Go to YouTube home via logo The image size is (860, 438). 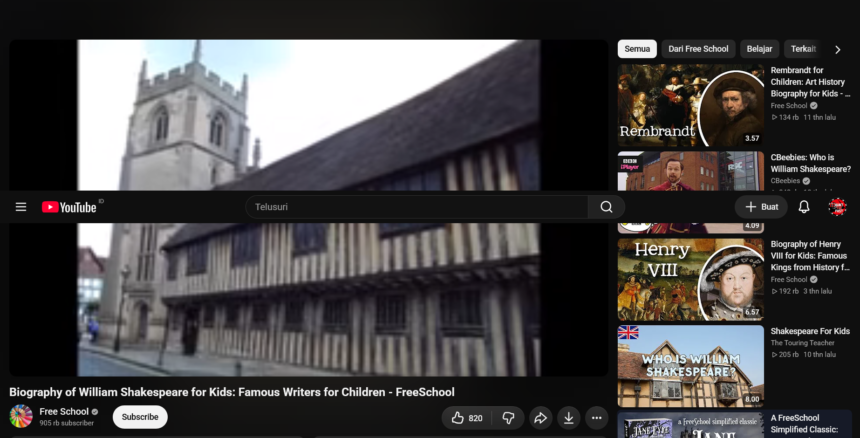tap(69, 207)
